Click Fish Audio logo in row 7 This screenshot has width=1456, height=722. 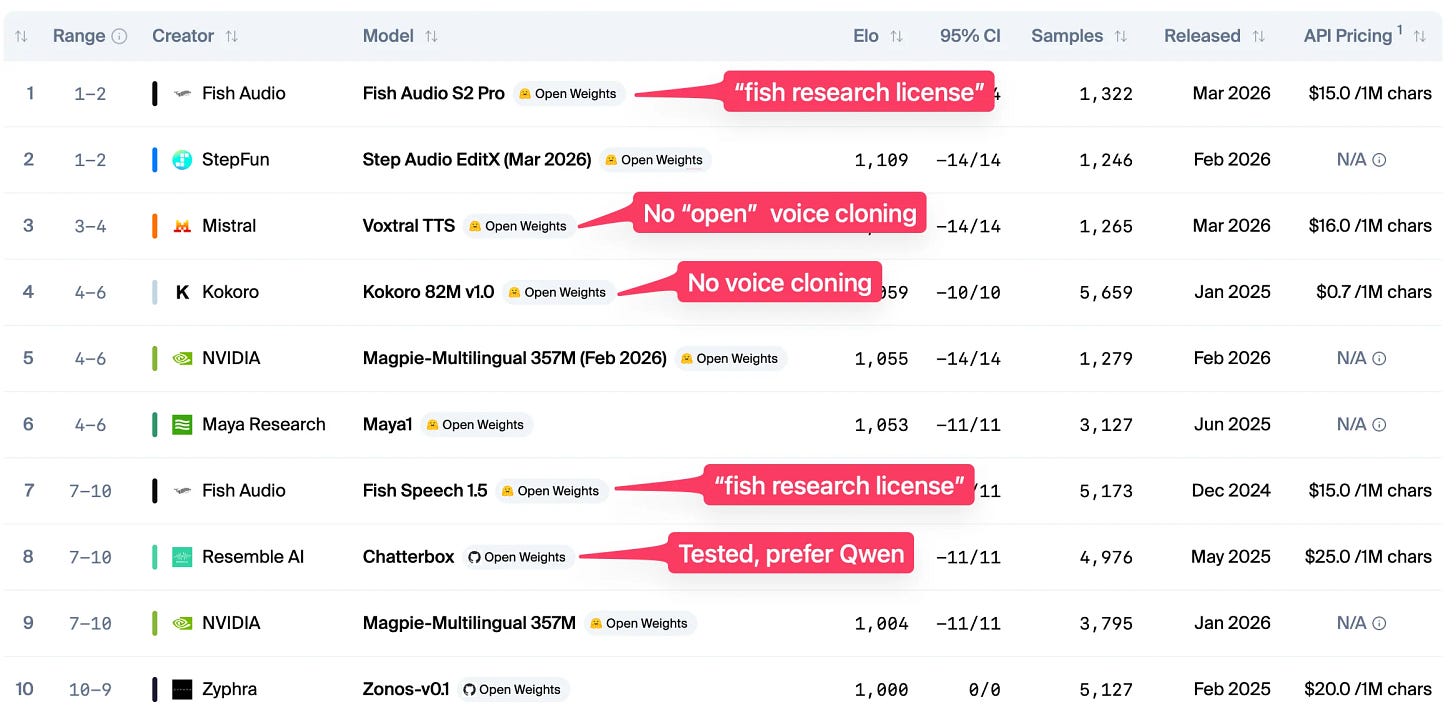[x=182, y=490]
